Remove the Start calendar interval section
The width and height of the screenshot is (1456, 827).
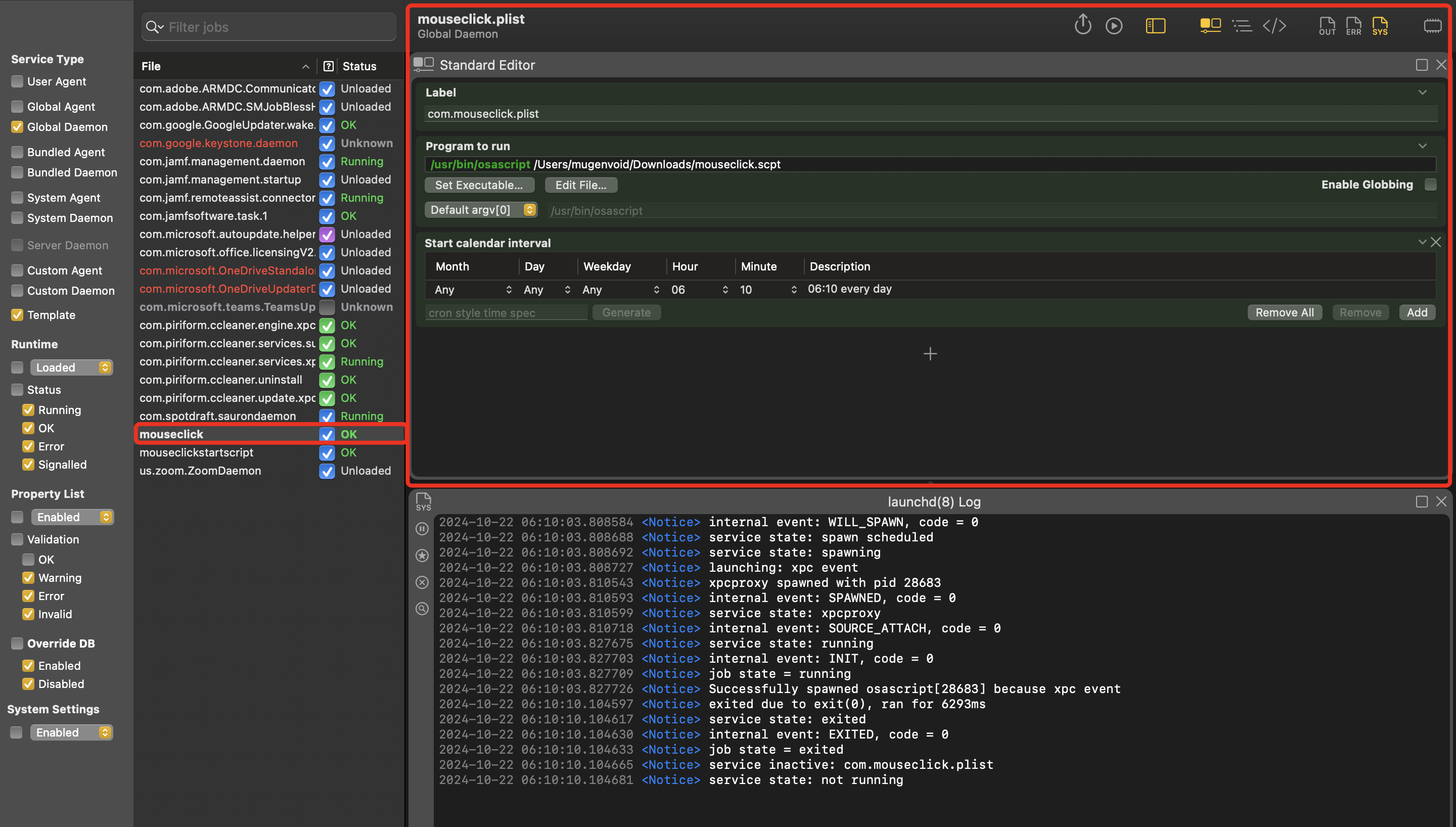tap(1436, 243)
